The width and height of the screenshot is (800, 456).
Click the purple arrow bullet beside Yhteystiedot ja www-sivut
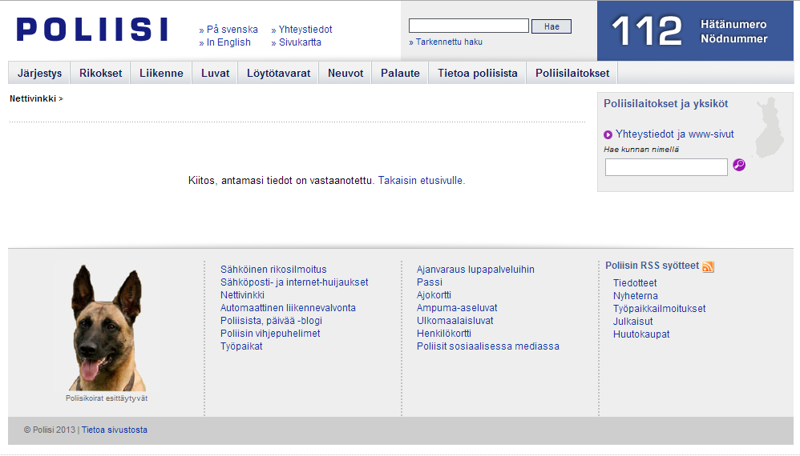click(x=608, y=135)
